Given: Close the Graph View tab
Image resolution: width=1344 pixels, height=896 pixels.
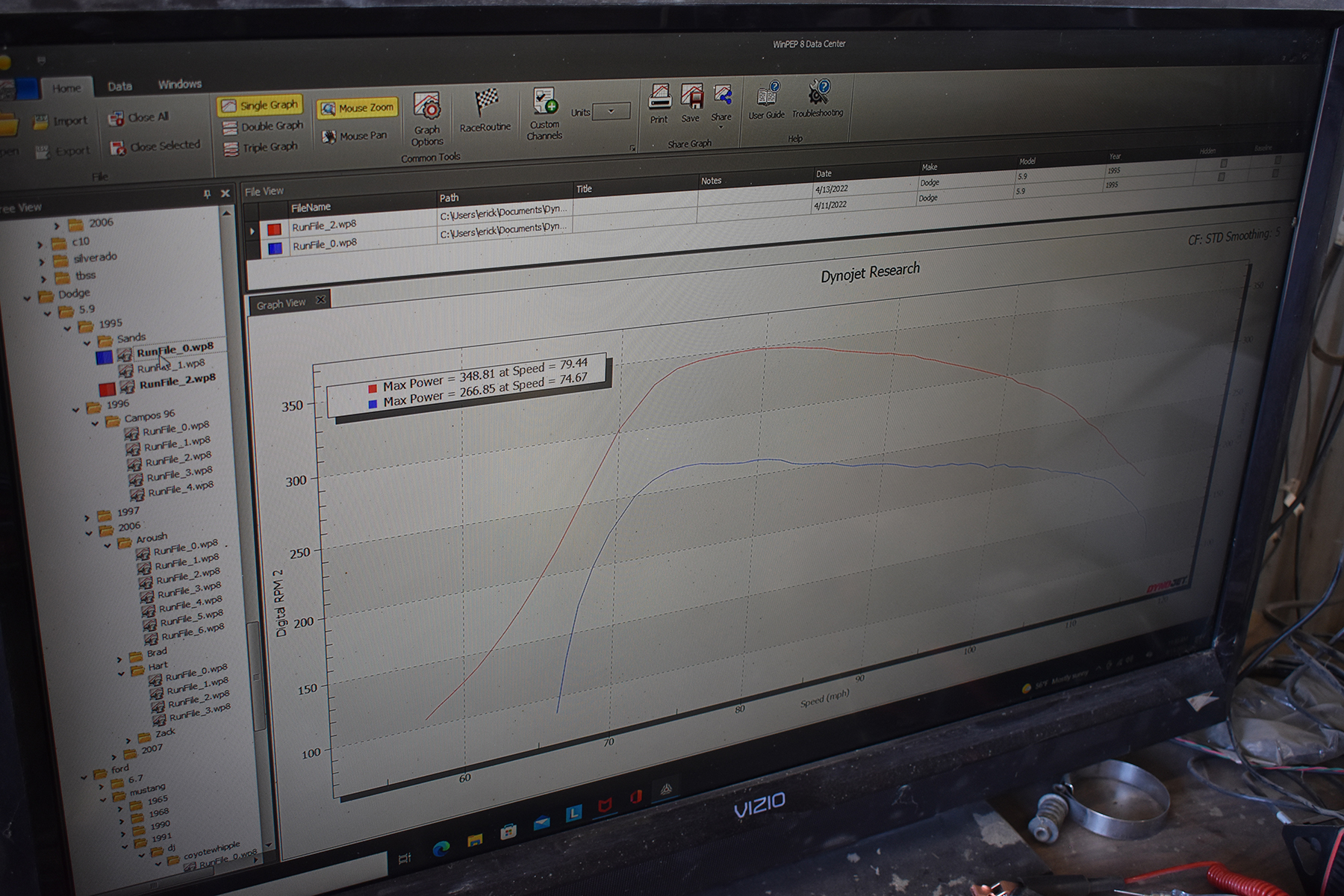Looking at the screenshot, I should coord(321,300).
